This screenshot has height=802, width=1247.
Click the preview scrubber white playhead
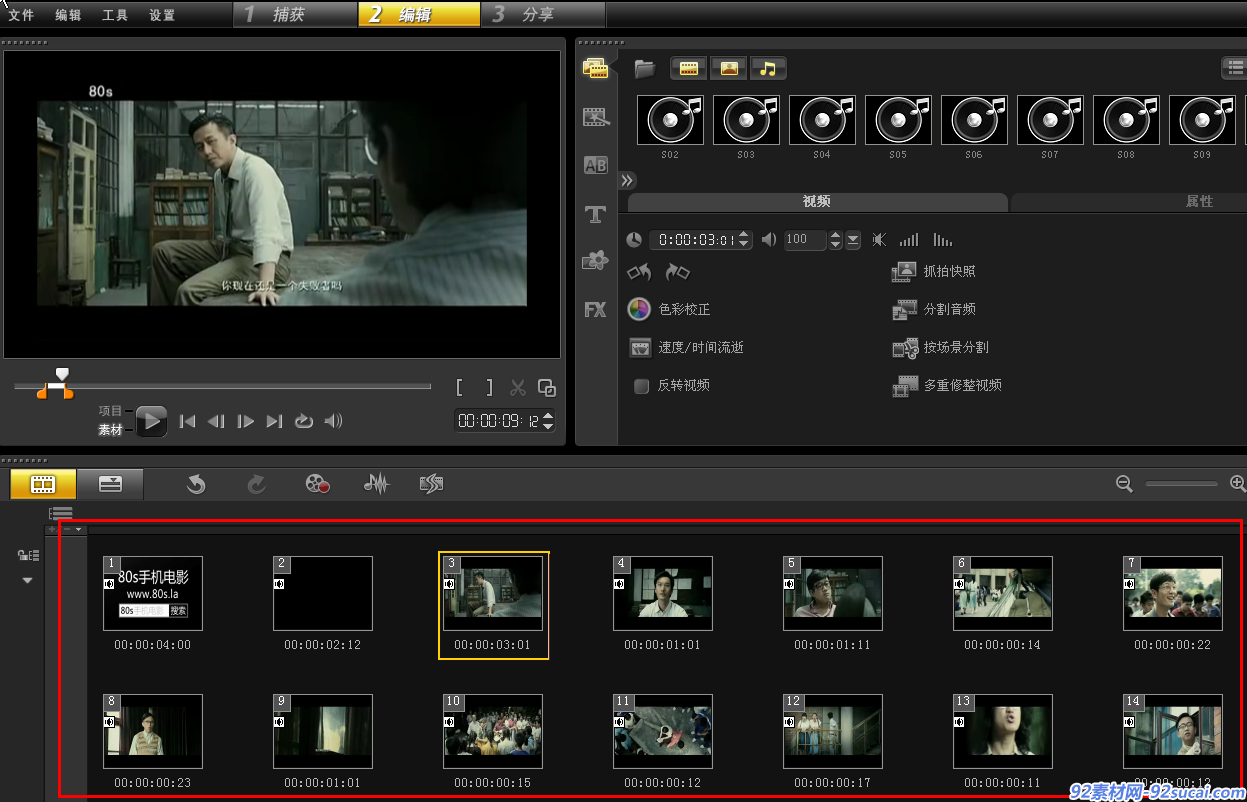pyautogui.click(x=62, y=375)
